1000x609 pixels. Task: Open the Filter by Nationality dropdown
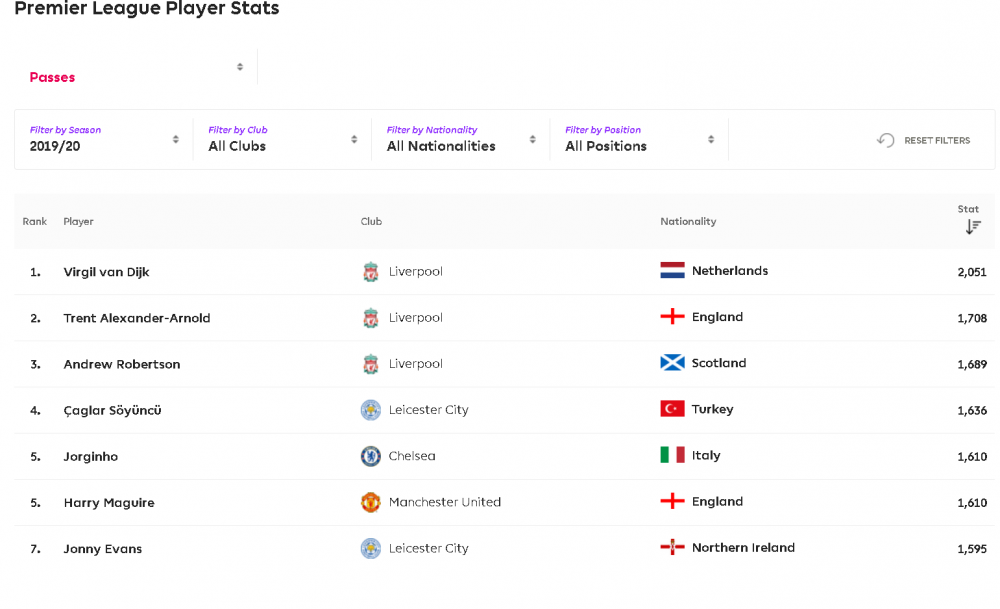[461, 139]
